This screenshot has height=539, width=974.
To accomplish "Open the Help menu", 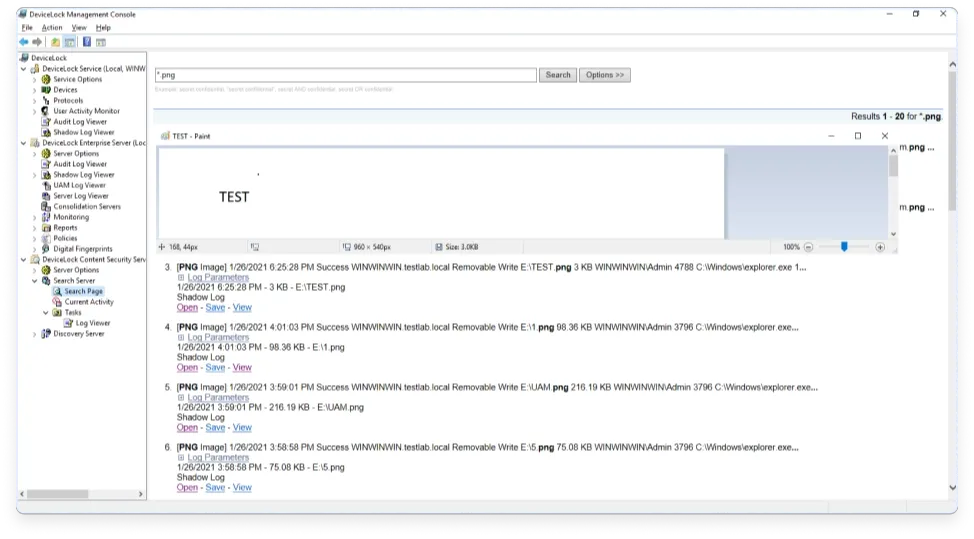I will [x=103, y=28].
